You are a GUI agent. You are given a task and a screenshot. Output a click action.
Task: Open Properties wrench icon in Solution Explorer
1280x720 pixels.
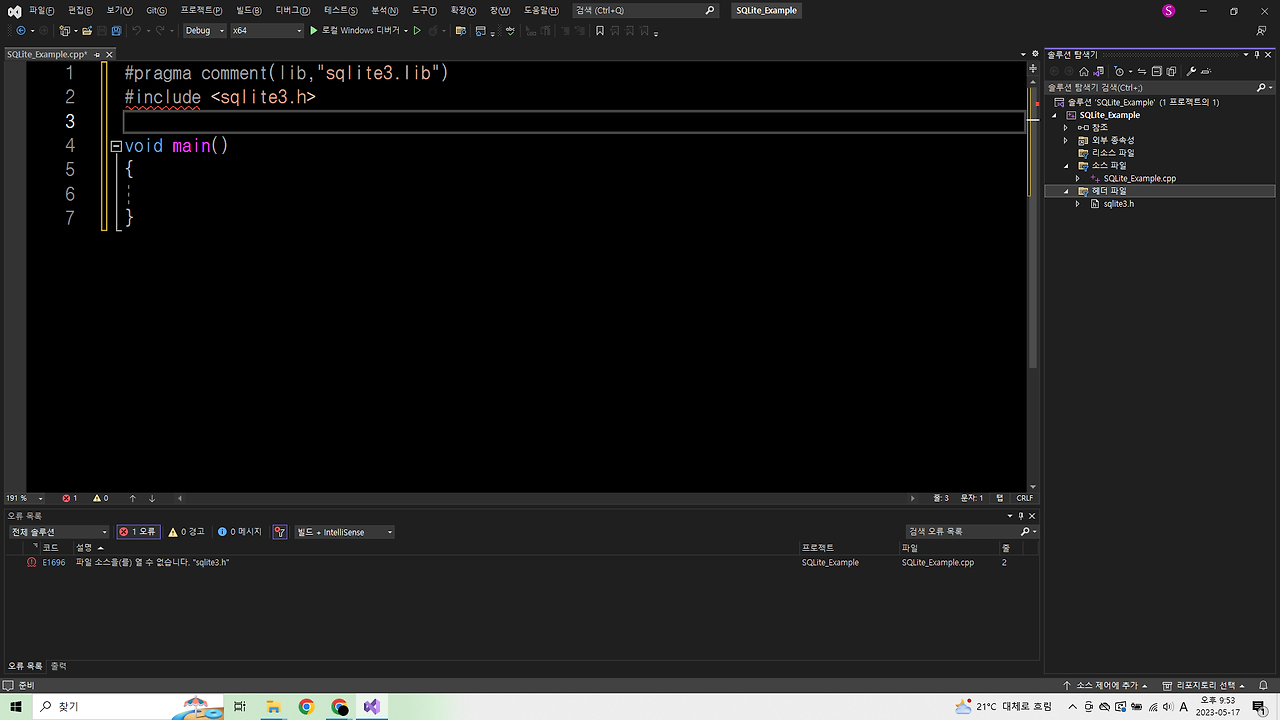point(1191,71)
